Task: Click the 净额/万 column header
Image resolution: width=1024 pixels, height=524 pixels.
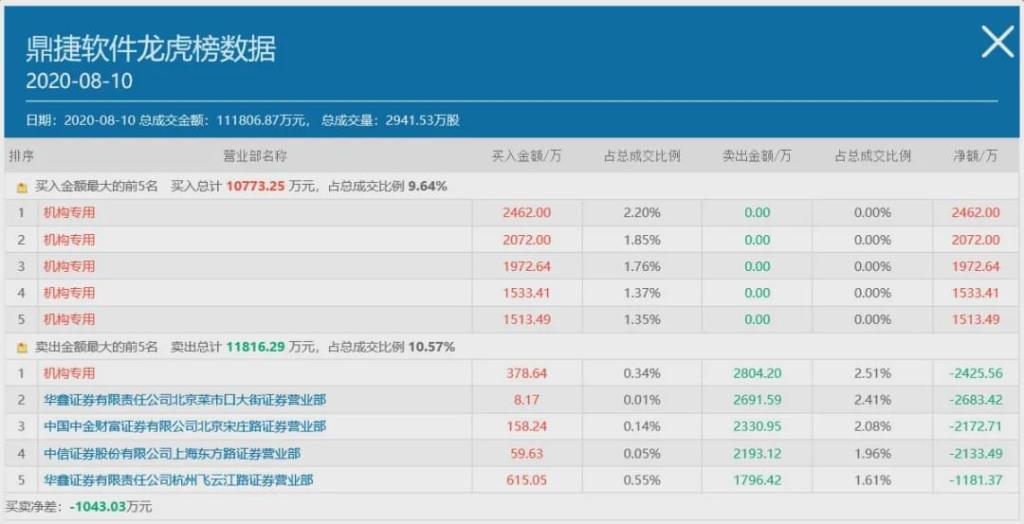Action: (x=976, y=156)
